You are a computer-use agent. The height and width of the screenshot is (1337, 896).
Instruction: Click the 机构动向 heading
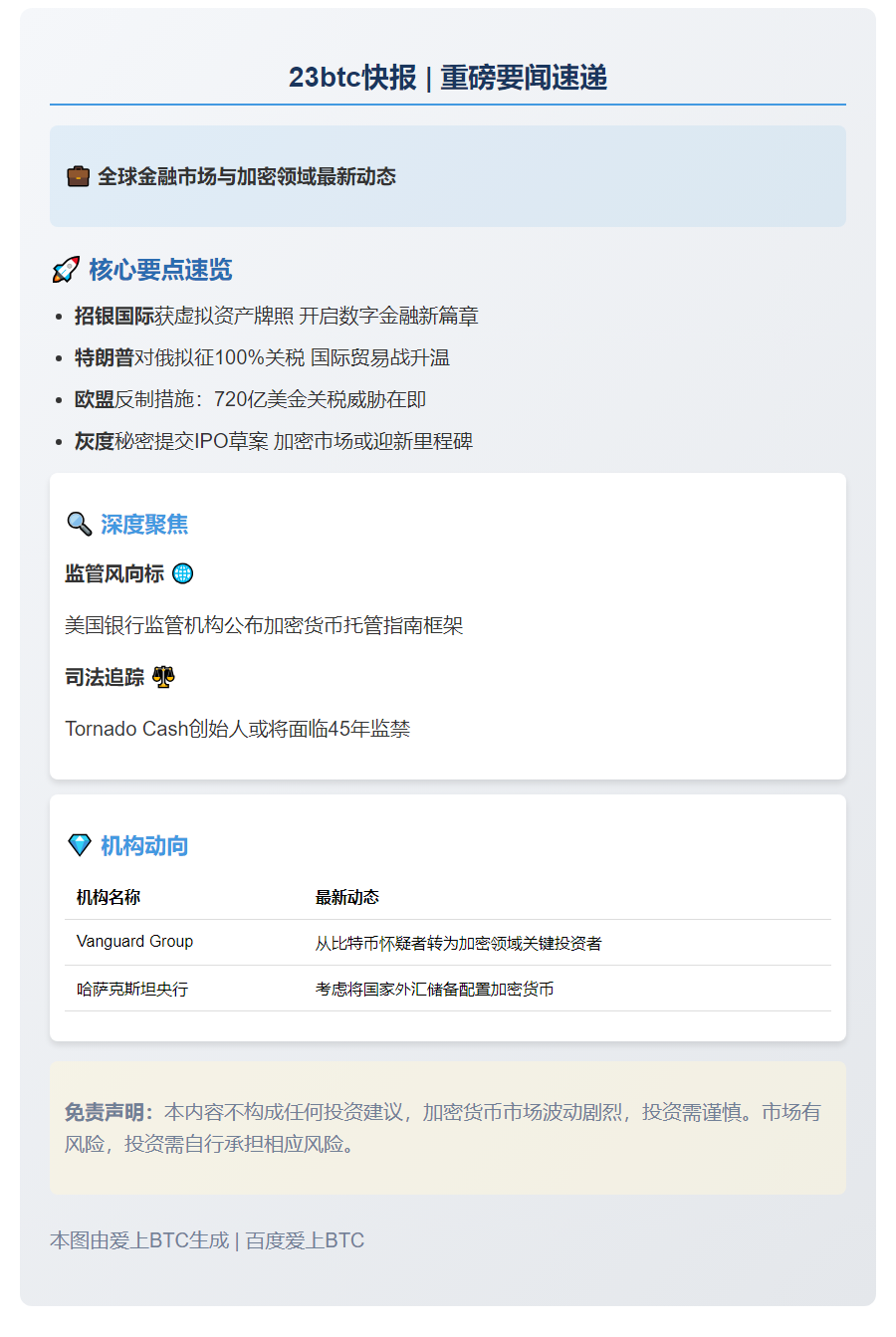pos(144,845)
